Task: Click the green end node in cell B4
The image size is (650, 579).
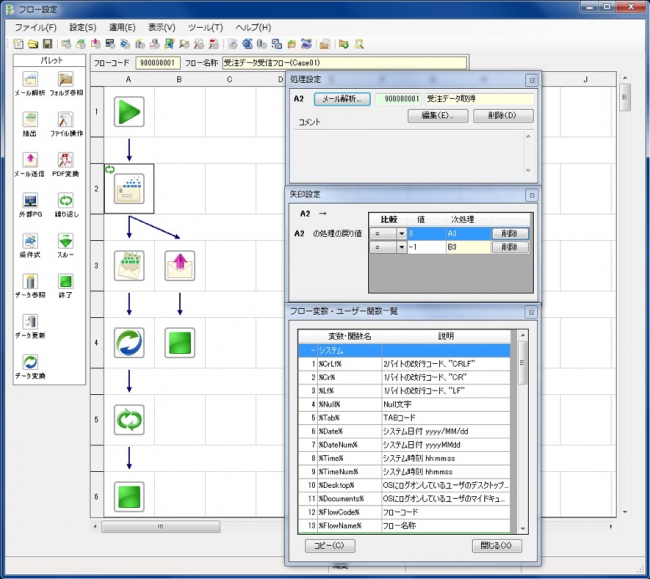Action: point(179,342)
